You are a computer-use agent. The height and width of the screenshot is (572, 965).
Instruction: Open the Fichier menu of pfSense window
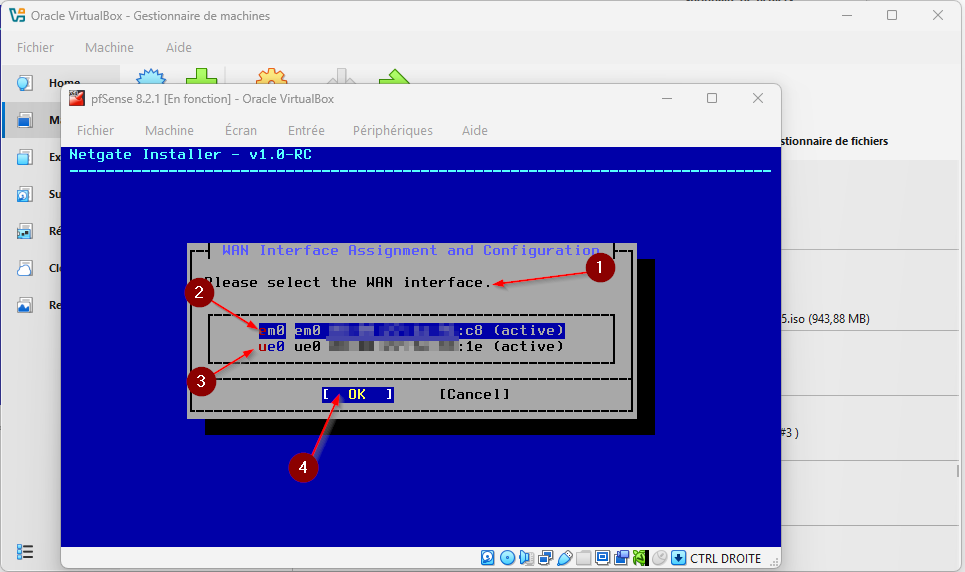pyautogui.click(x=95, y=130)
